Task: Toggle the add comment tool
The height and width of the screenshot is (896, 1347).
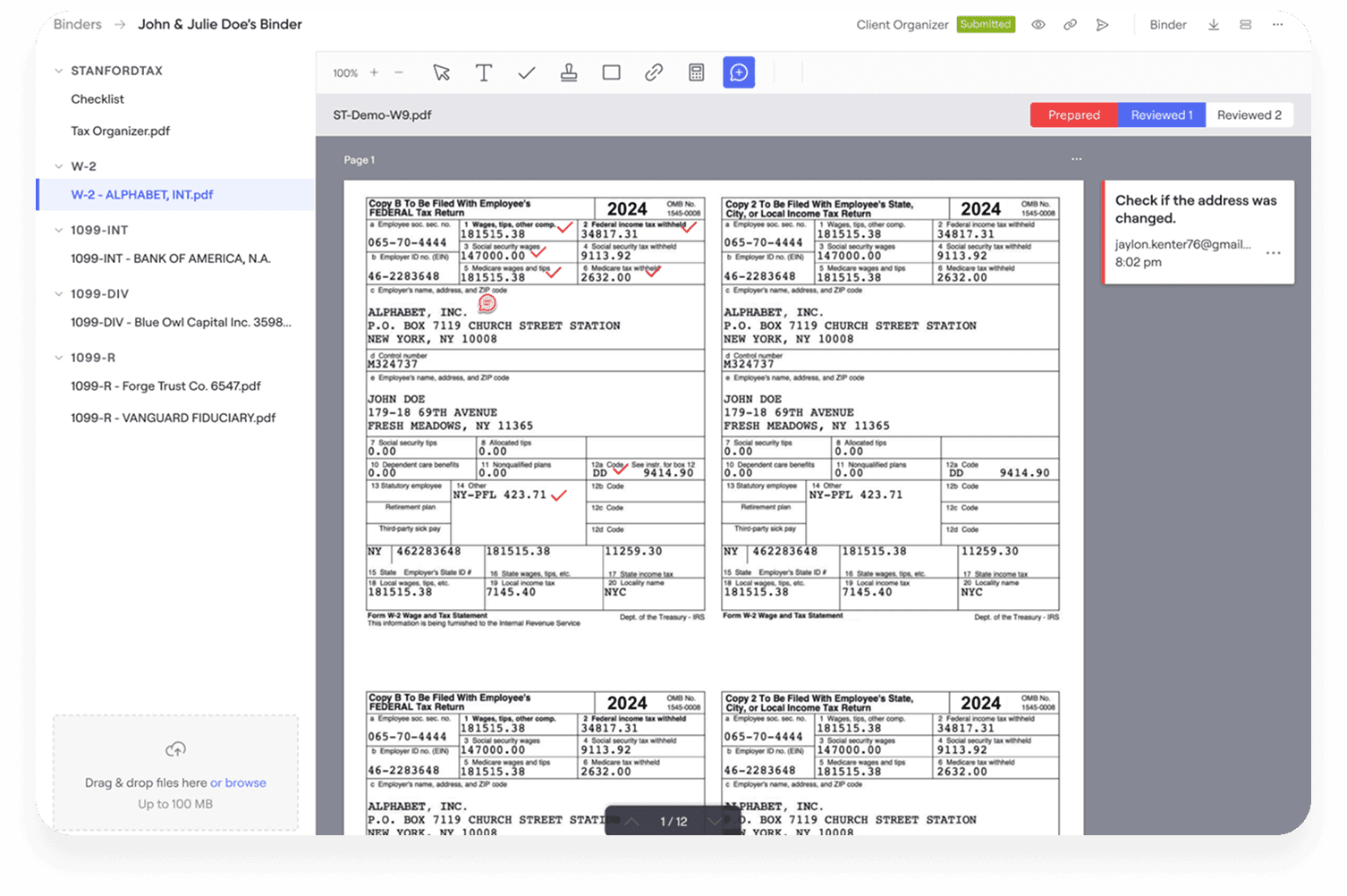Action: (739, 72)
